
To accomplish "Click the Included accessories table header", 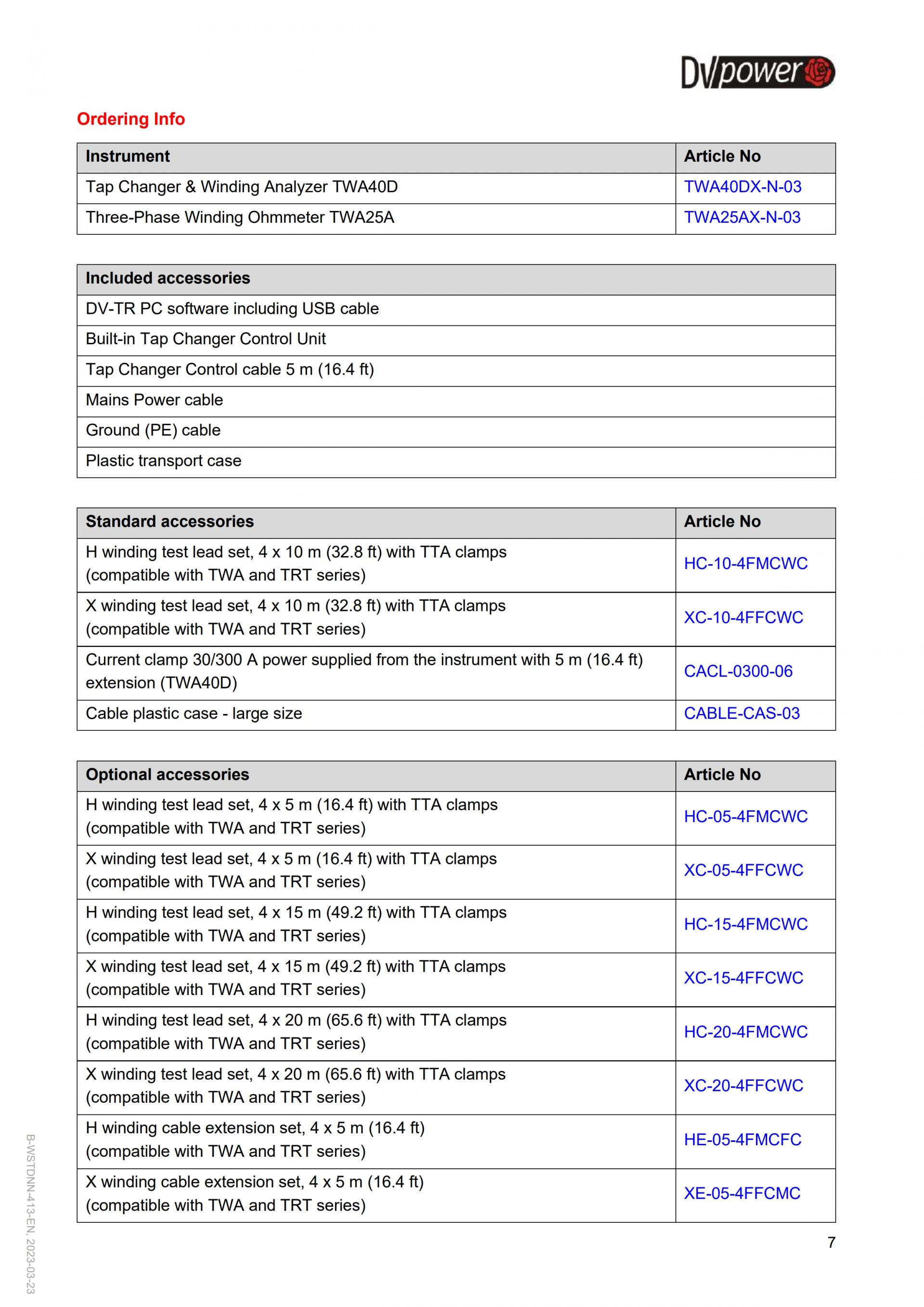I will pos(168,278).
